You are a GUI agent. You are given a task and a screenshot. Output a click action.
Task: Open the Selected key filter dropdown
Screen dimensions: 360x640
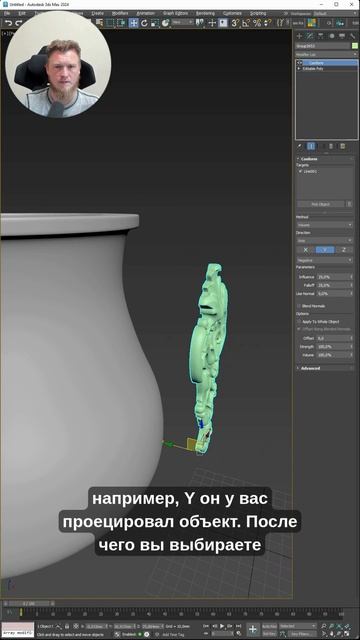coord(298,626)
